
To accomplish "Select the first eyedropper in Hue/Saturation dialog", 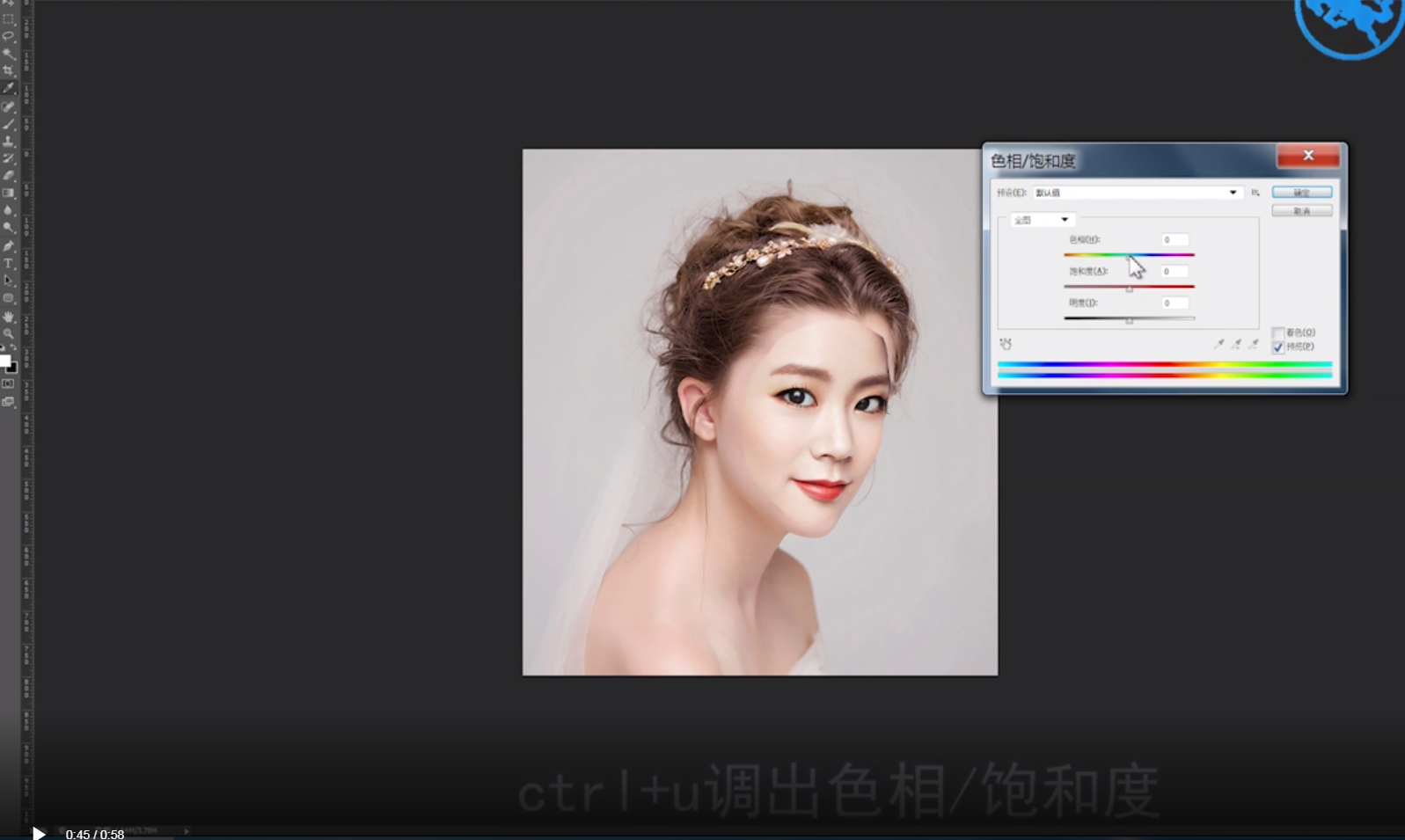I will point(1218,344).
